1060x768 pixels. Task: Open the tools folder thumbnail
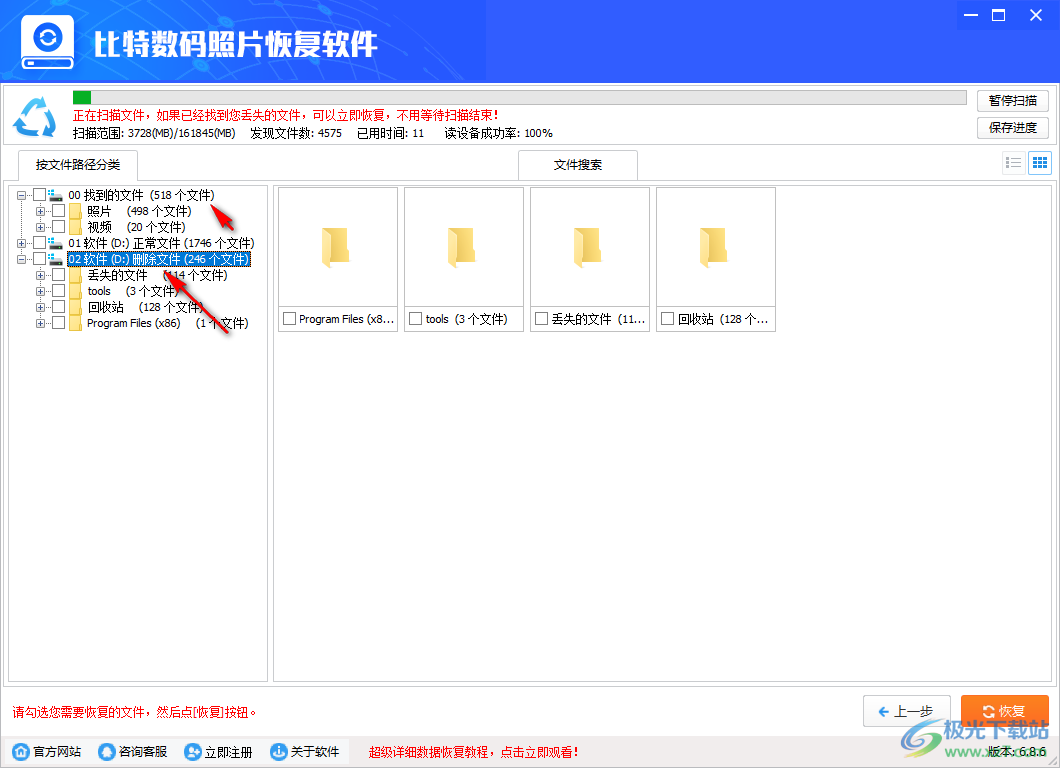point(463,246)
